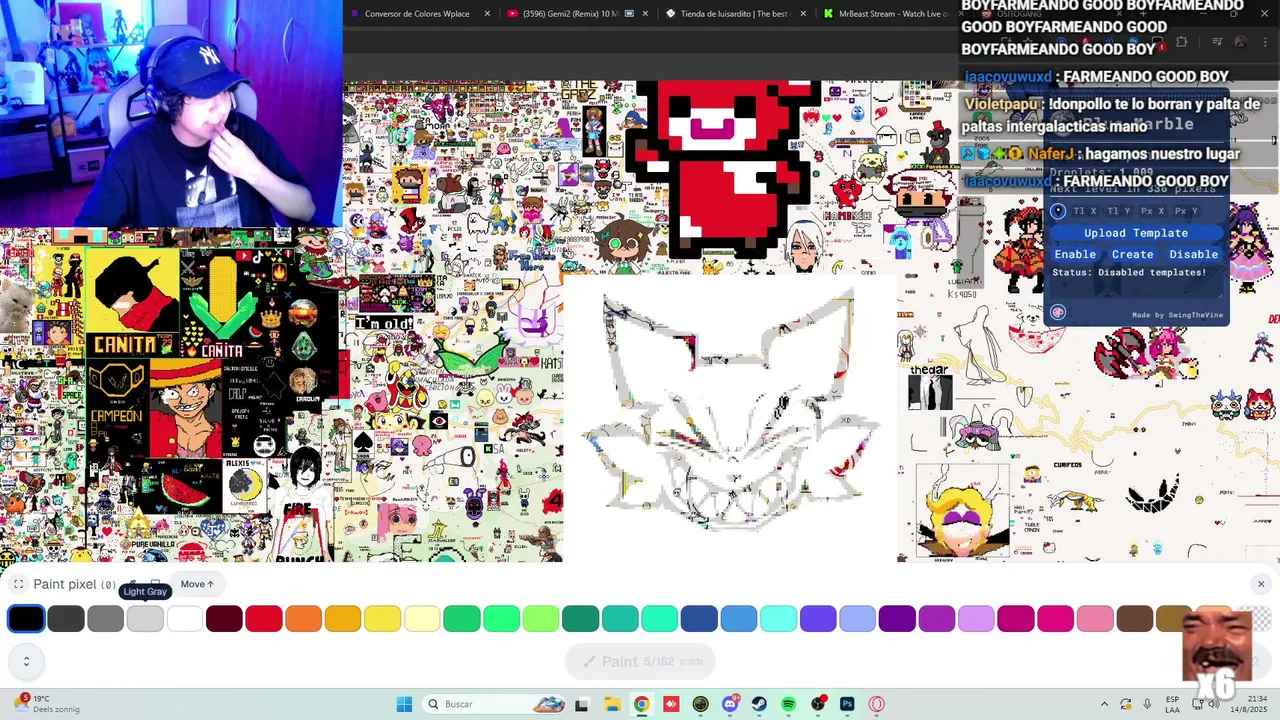This screenshot has height=720, width=1280.
Task: Close the Conversor de Colores Wplace tab
Action: click(x=487, y=13)
